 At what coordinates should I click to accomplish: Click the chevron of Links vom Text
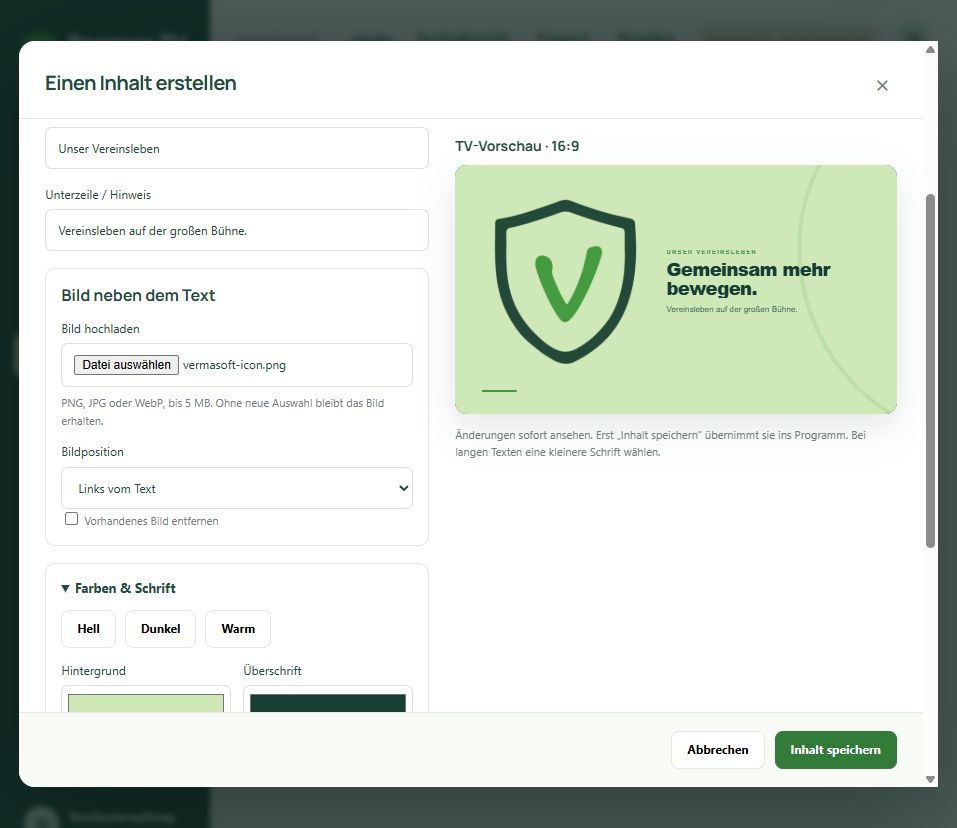pyautogui.click(x=403, y=488)
